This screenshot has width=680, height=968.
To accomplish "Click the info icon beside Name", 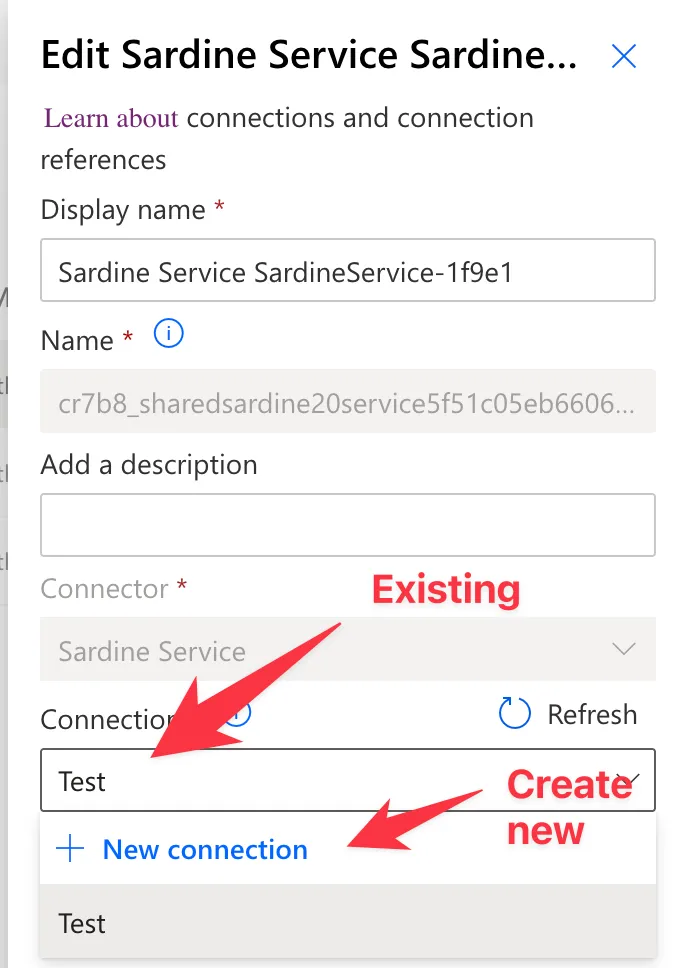I will point(169,335).
